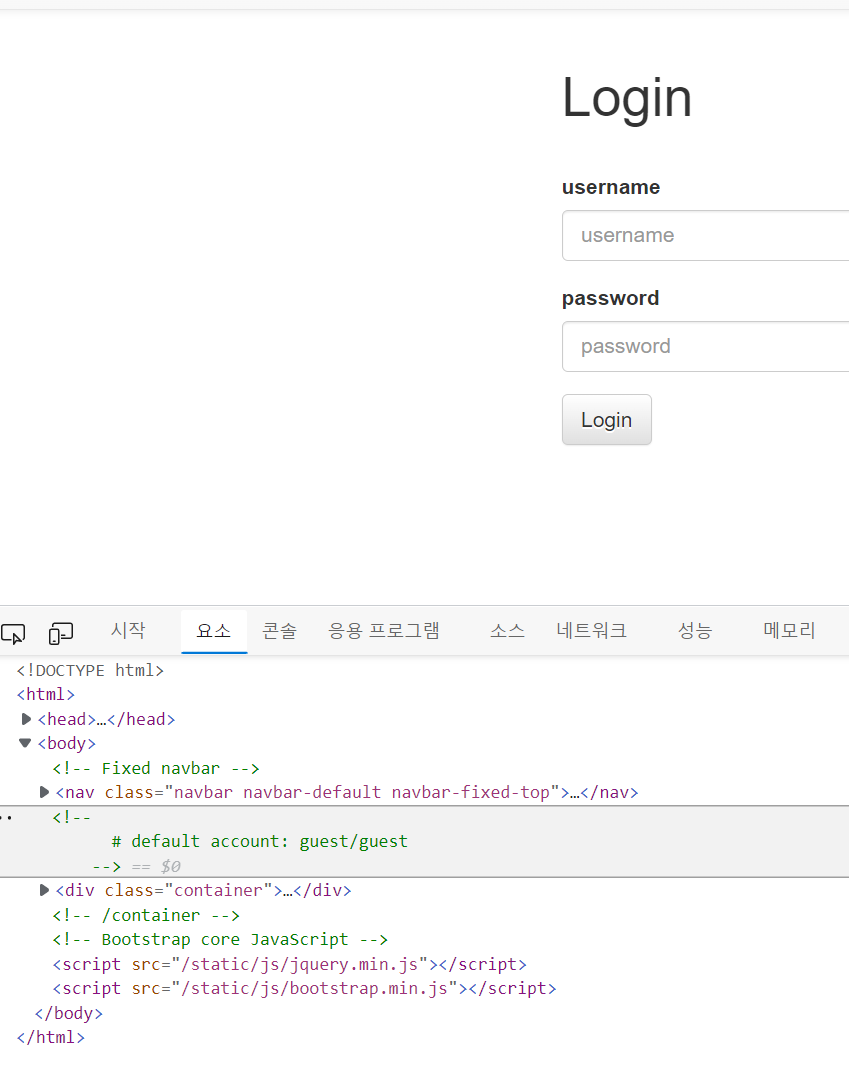Activate the inspect element picker icon
This screenshot has height=1083, width=849.
pos(13,633)
